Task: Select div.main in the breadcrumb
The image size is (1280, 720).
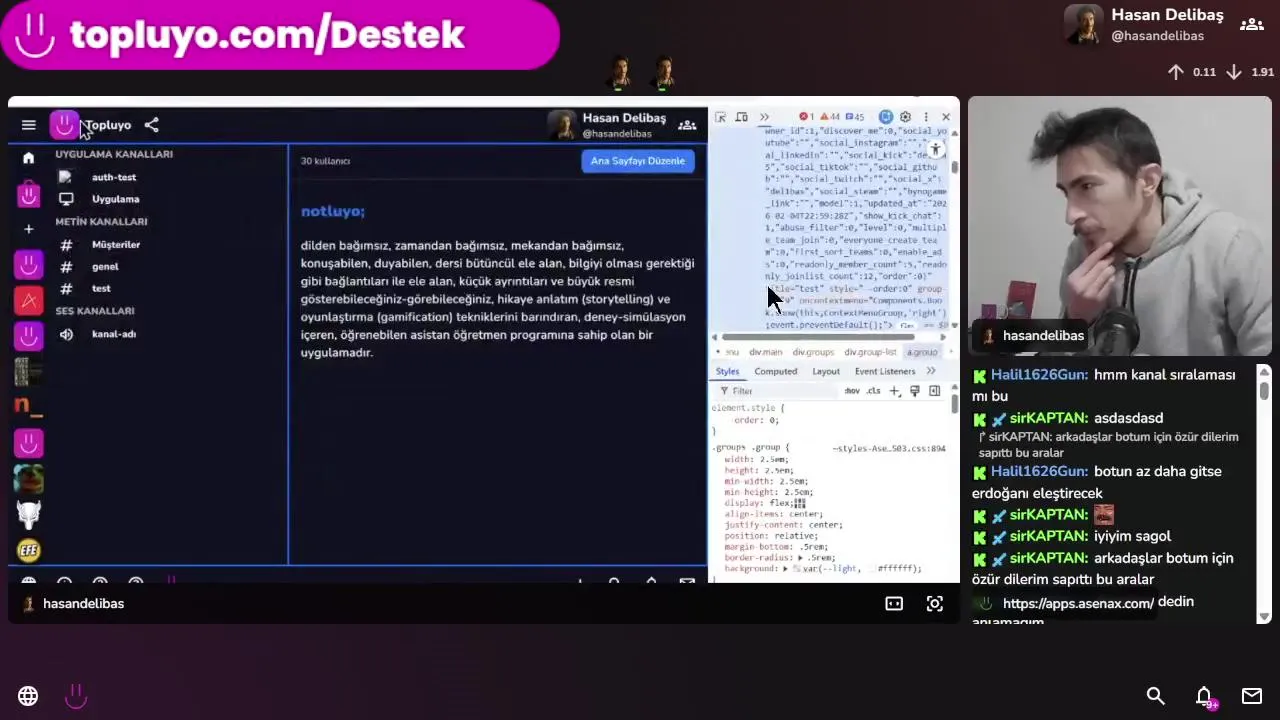Action: click(766, 352)
